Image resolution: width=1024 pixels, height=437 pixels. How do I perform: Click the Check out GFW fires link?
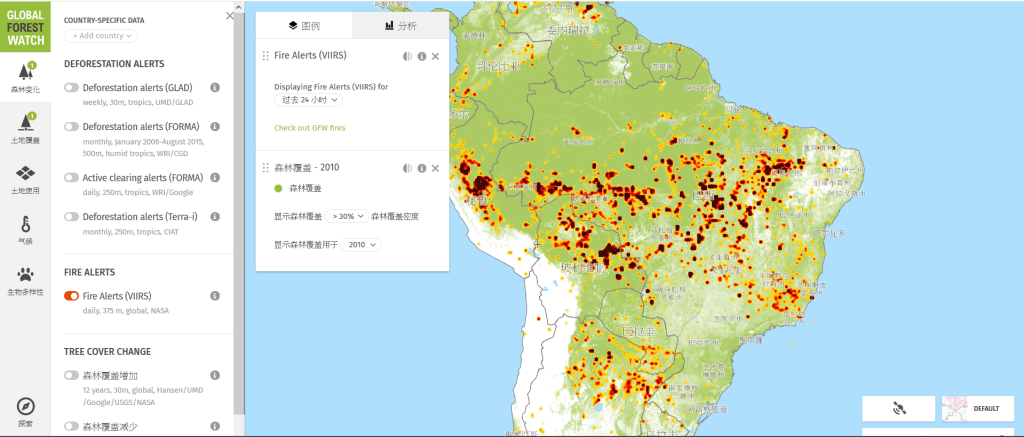coord(309,128)
